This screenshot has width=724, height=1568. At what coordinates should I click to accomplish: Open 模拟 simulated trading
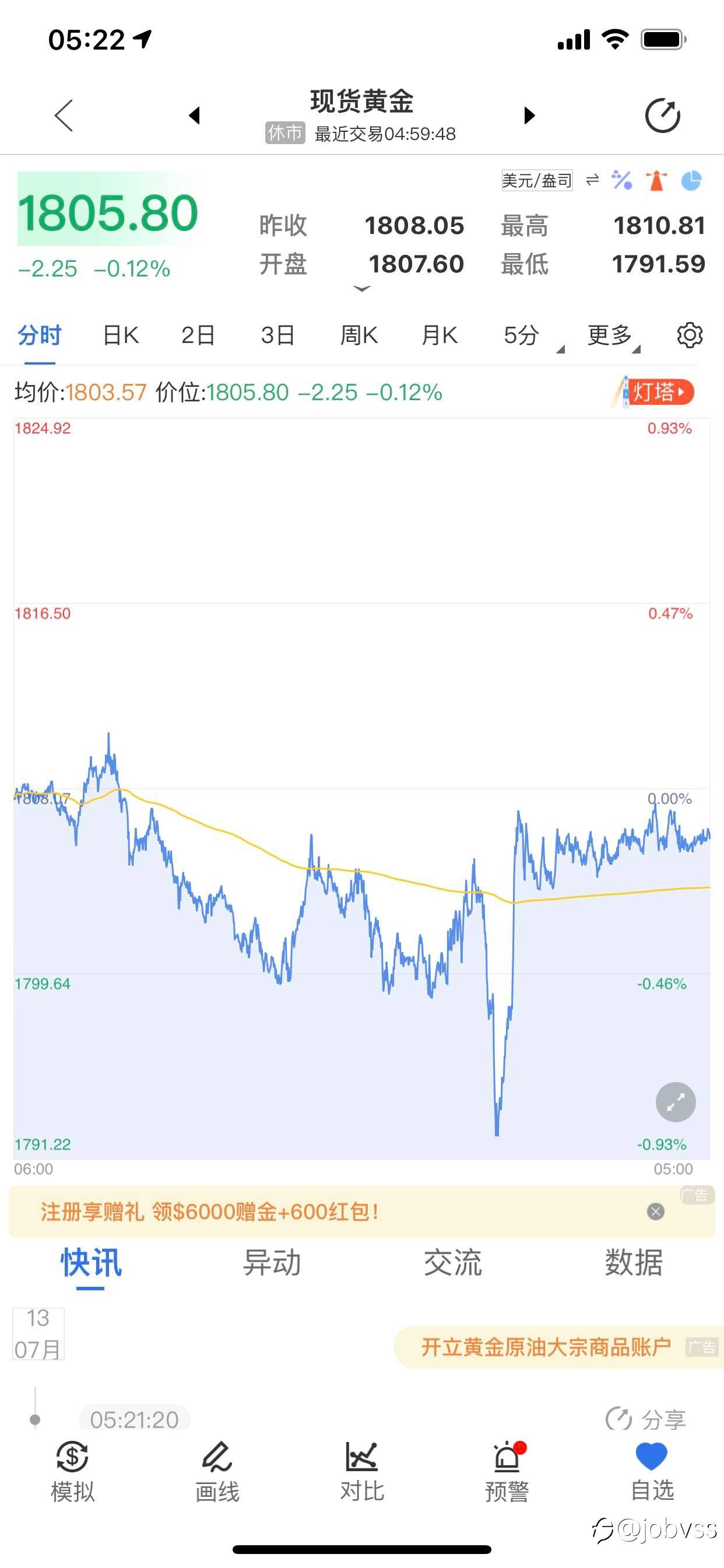[72, 1472]
